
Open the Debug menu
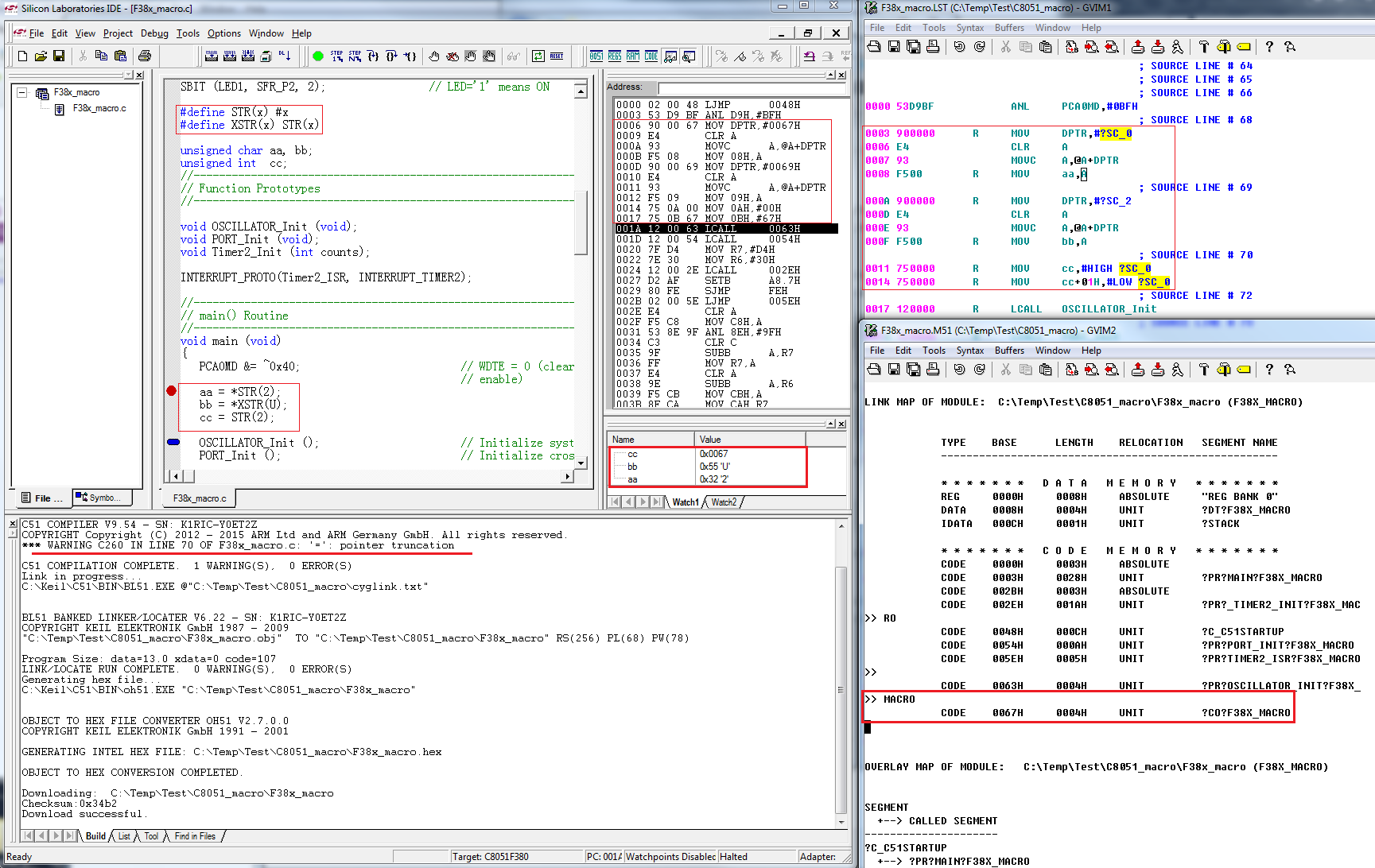[154, 33]
